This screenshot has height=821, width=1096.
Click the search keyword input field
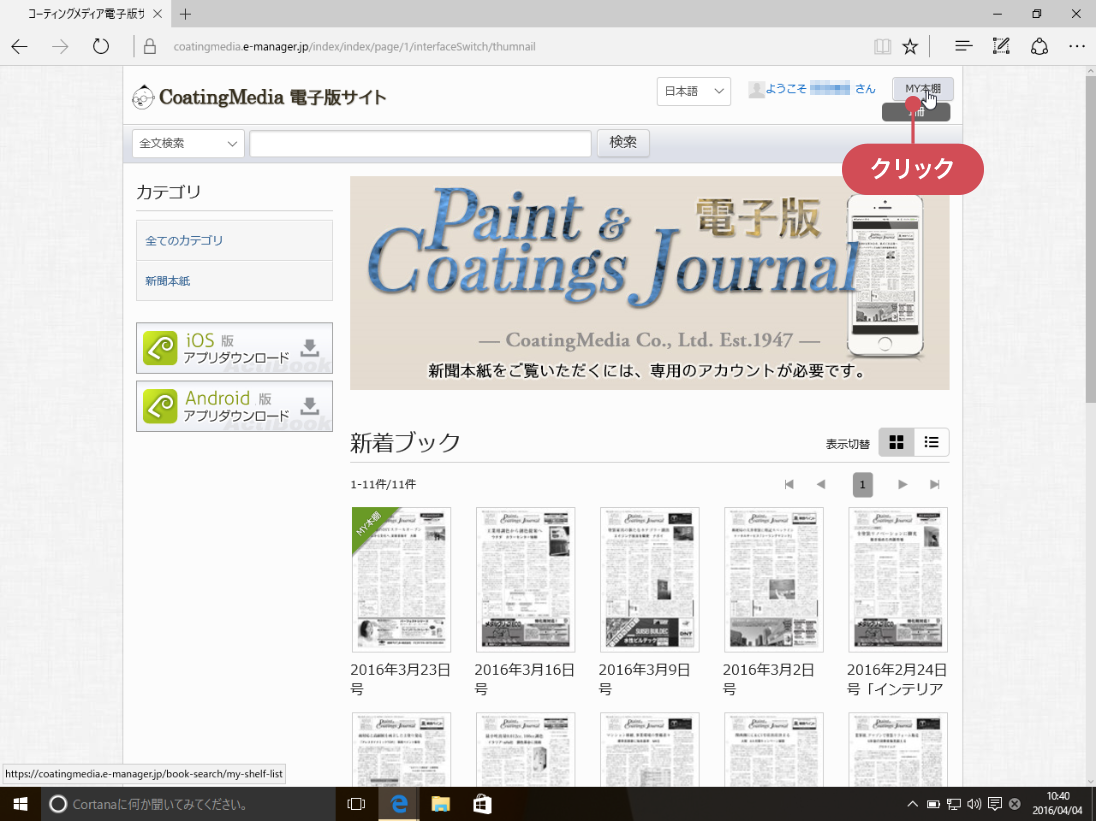420,144
